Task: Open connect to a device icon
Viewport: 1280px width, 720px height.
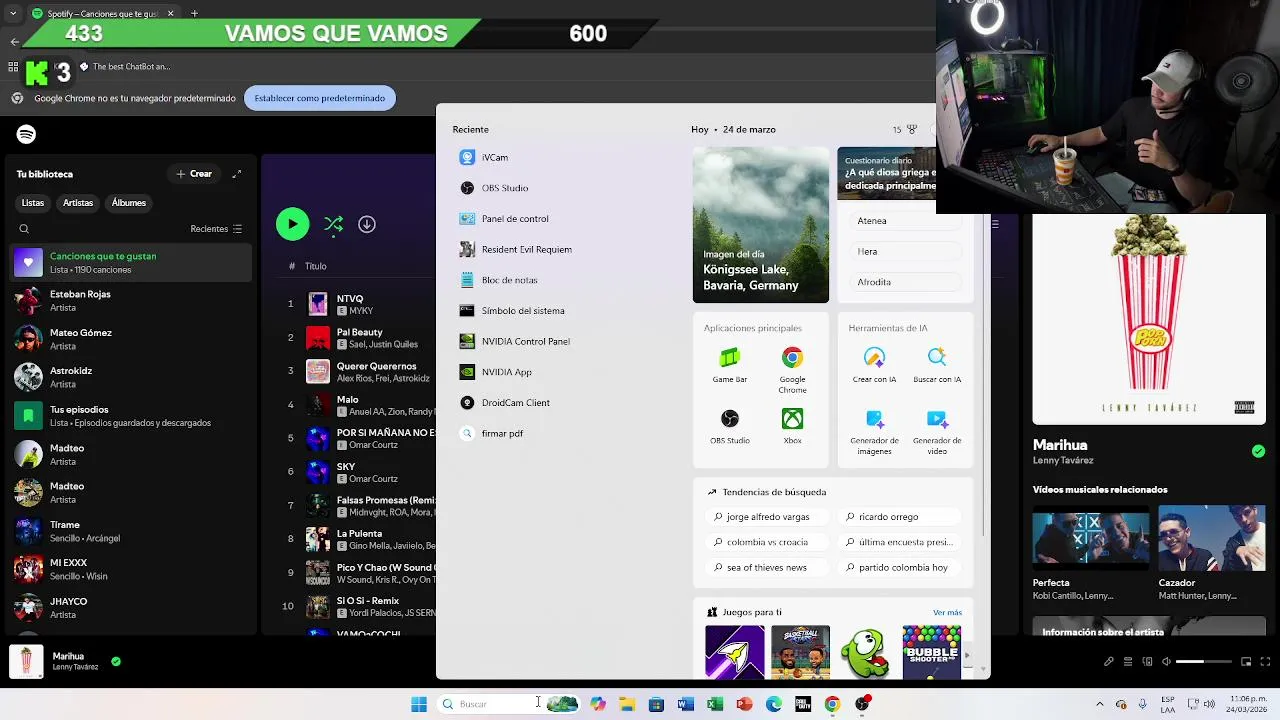Action: click(x=1147, y=661)
